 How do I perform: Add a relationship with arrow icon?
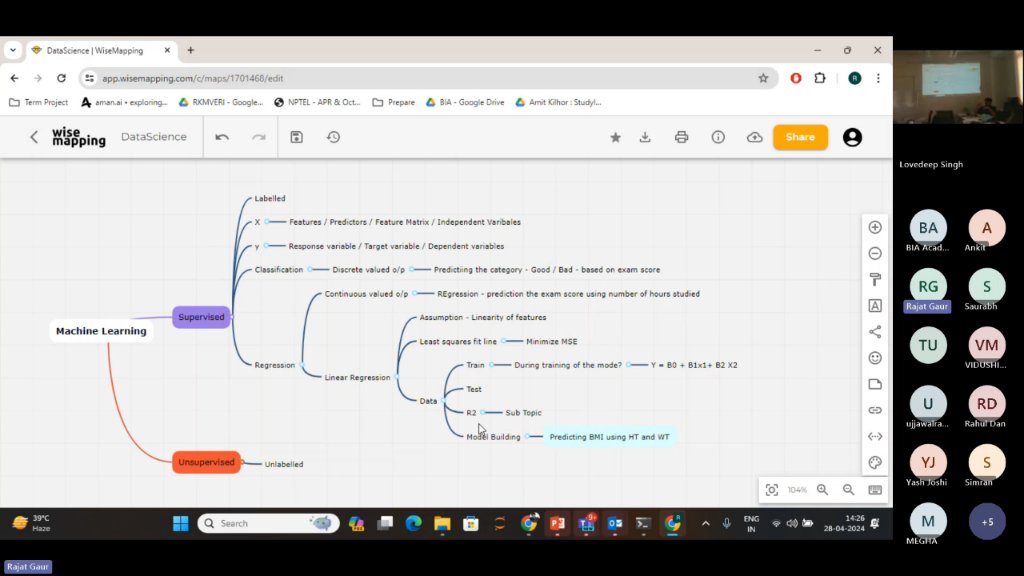point(875,436)
